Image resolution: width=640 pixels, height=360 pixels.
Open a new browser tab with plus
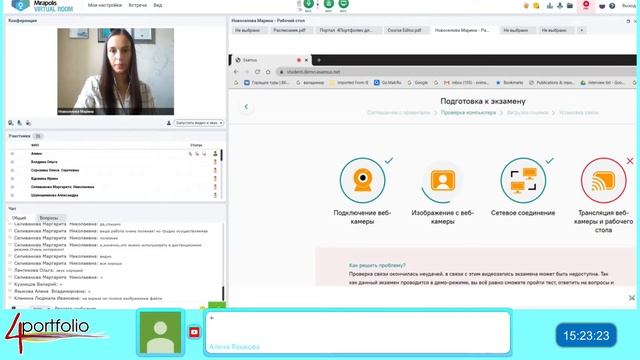(x=319, y=60)
